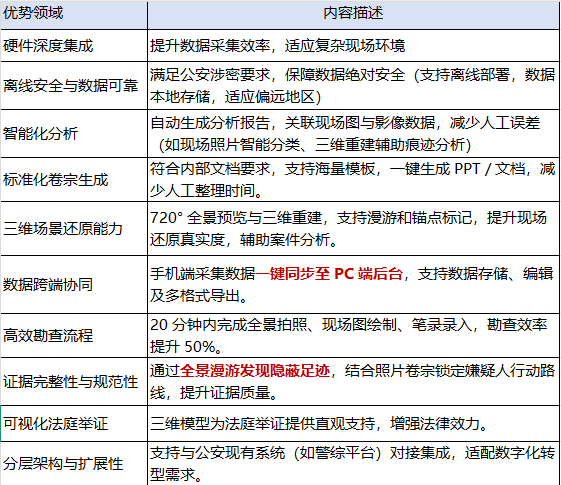The height and width of the screenshot is (485, 561).
Task: Click the cell 硬件深度集成
Action: tap(74, 45)
